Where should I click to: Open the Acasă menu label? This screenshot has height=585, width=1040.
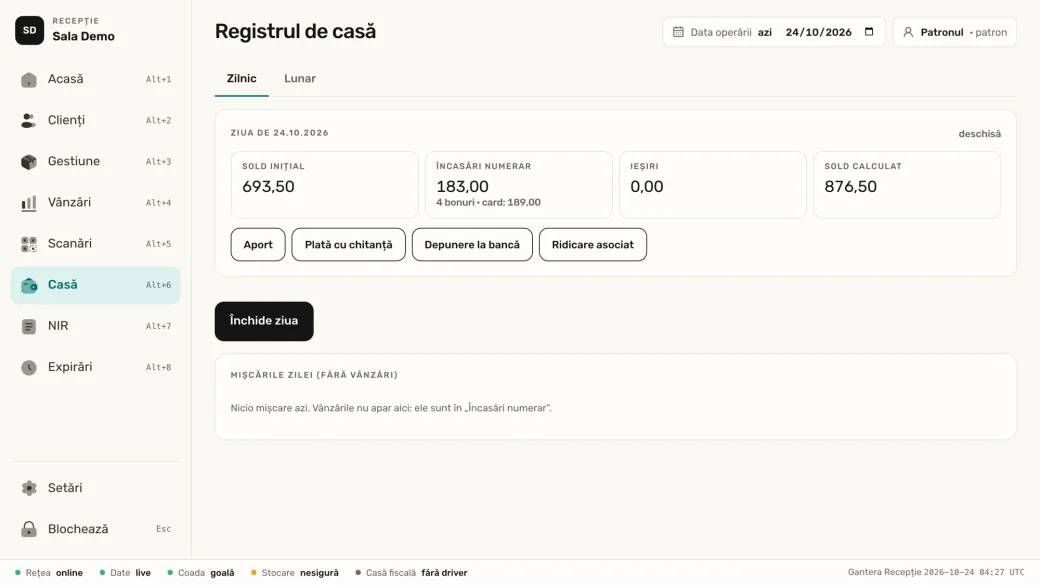(x=66, y=79)
